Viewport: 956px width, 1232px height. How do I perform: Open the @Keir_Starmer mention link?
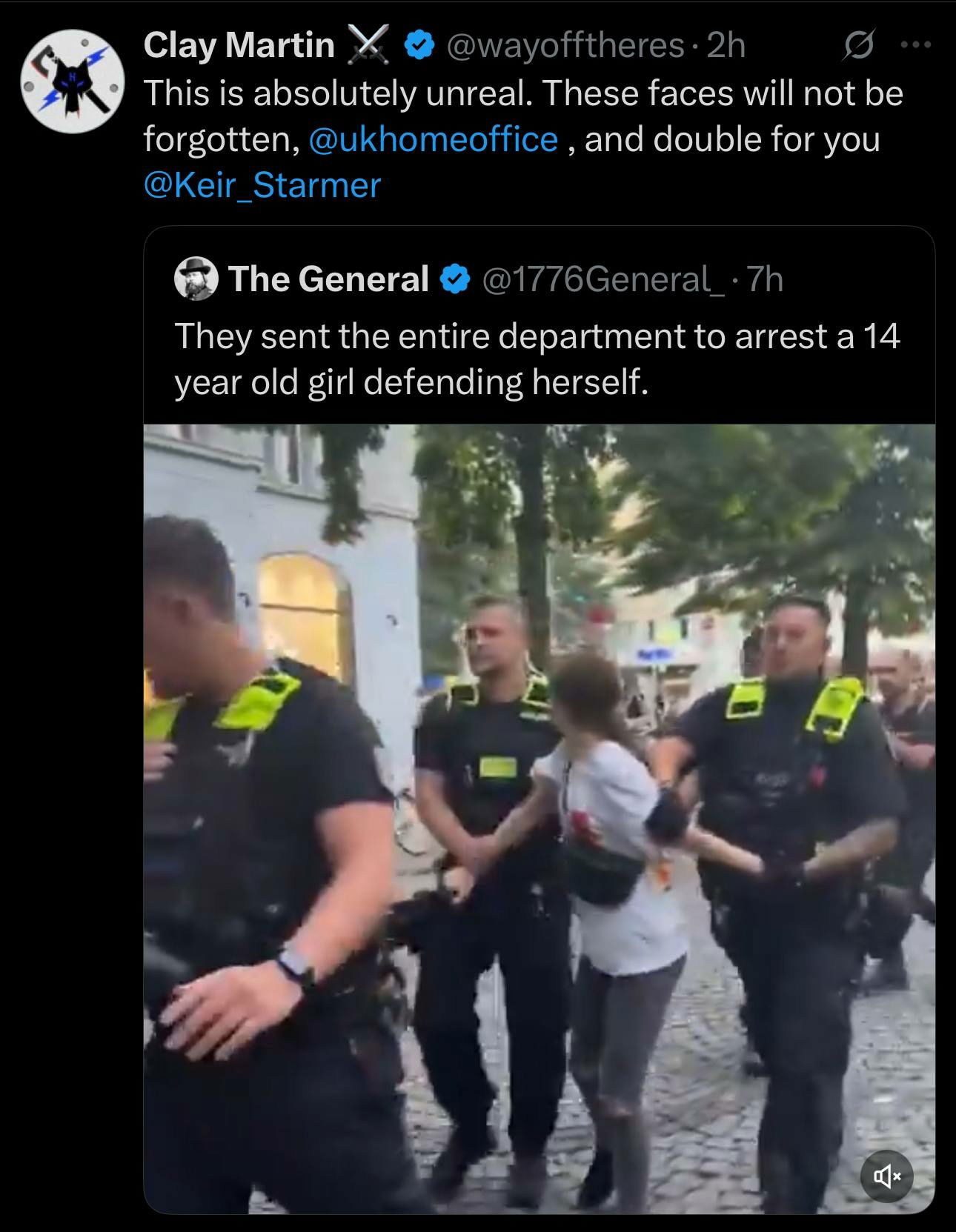point(262,184)
